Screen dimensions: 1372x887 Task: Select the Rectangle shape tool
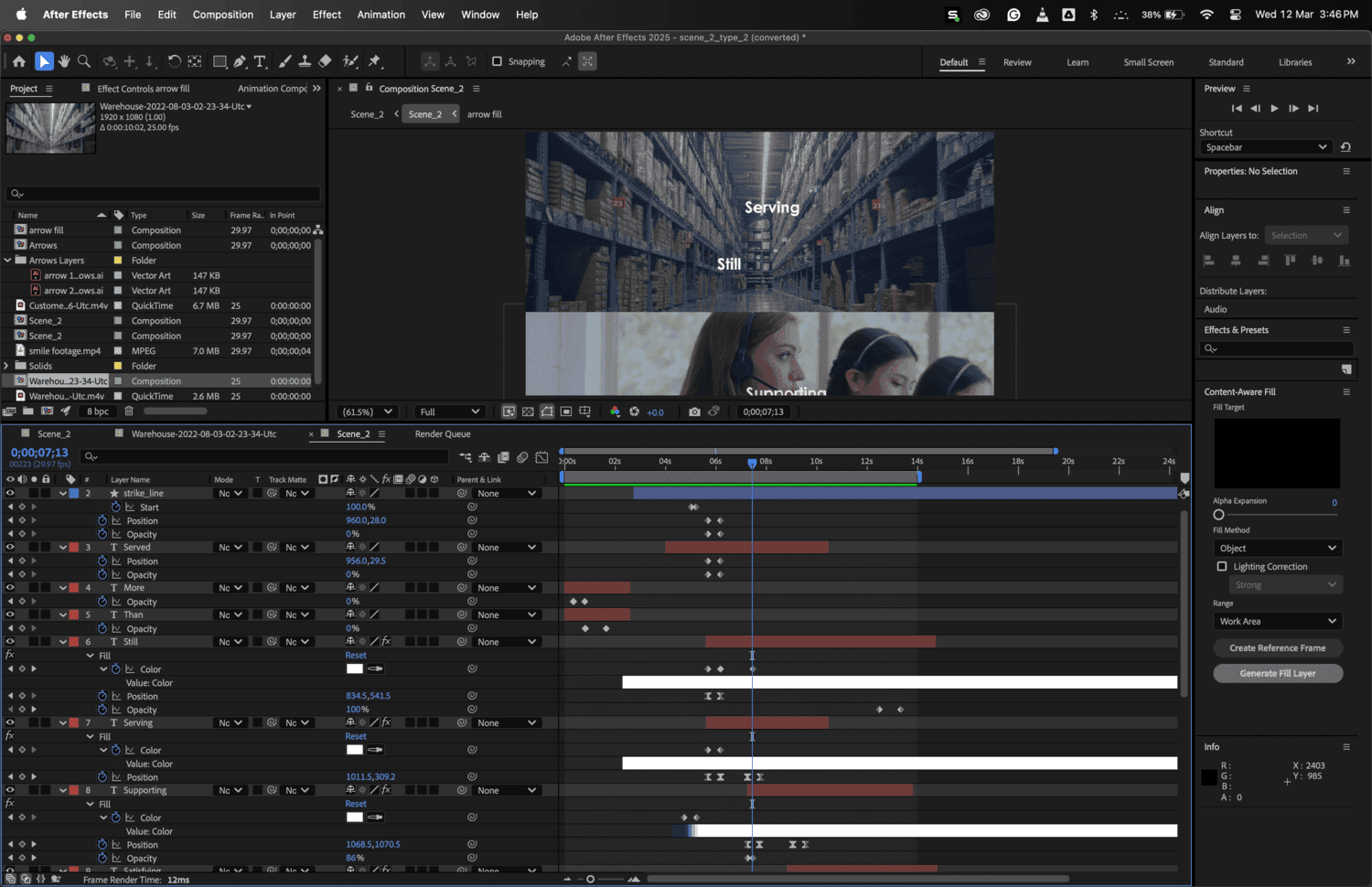220,61
